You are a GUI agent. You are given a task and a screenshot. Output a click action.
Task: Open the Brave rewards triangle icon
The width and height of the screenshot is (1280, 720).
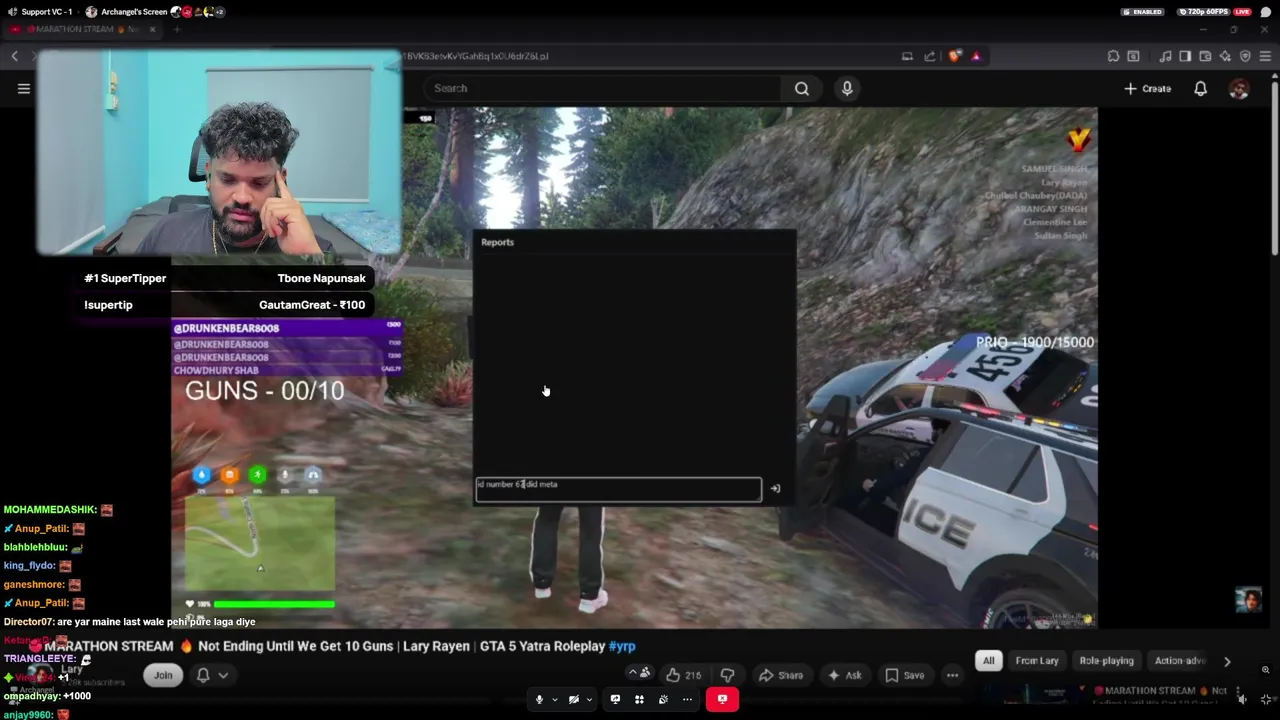click(976, 56)
